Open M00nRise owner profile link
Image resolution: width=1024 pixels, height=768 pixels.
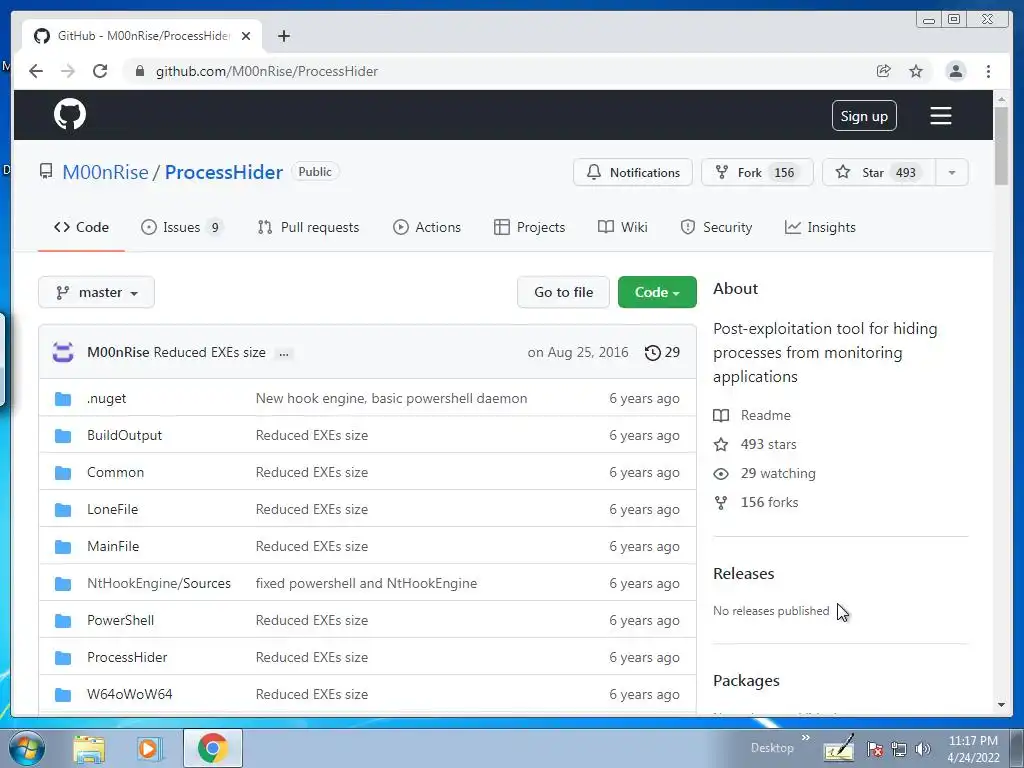[x=105, y=172]
